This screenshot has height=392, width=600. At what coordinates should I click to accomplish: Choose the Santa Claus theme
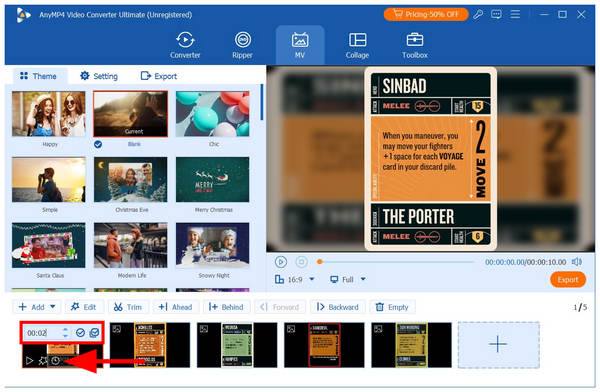49,245
